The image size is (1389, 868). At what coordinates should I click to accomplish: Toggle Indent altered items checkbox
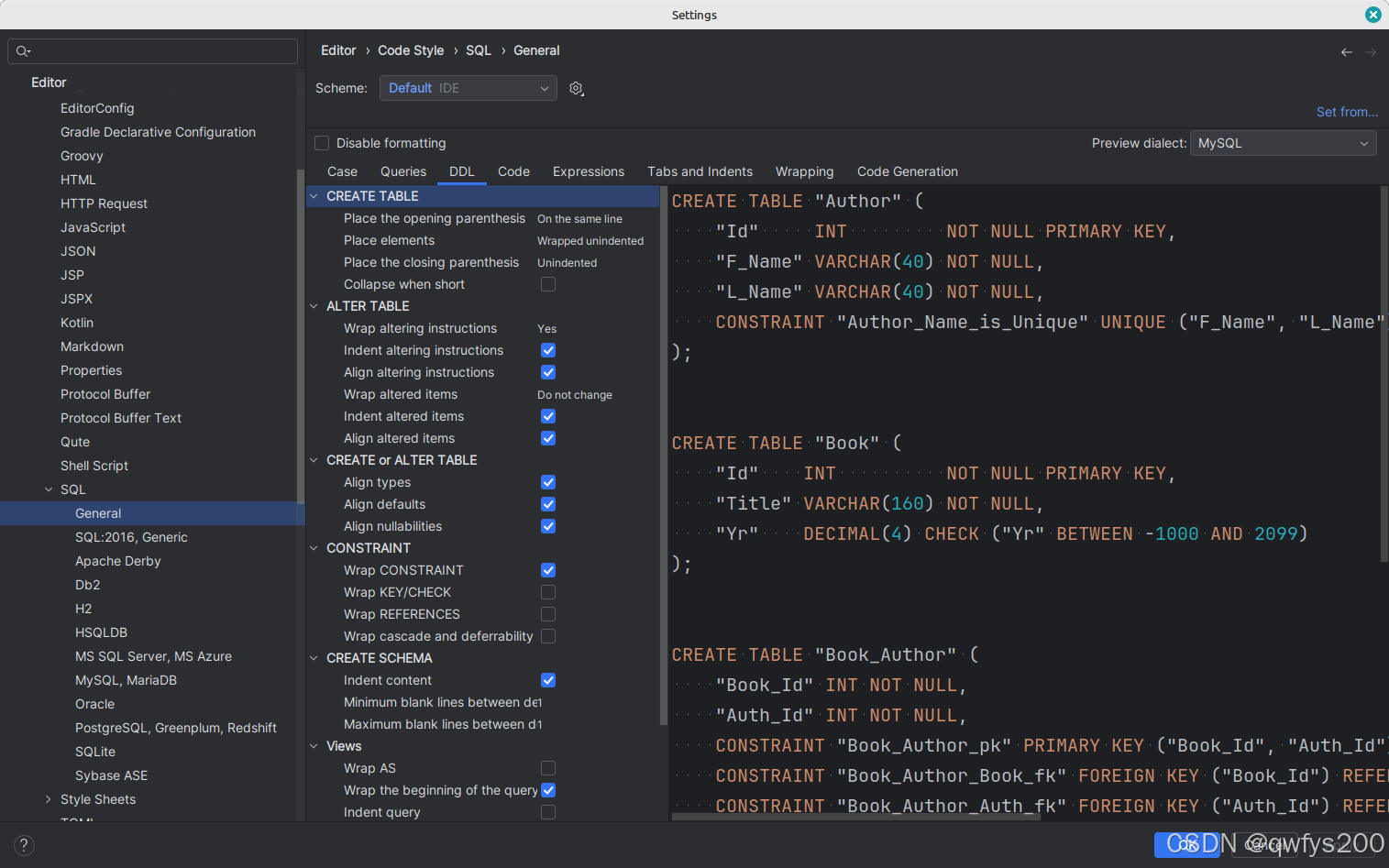click(x=548, y=416)
